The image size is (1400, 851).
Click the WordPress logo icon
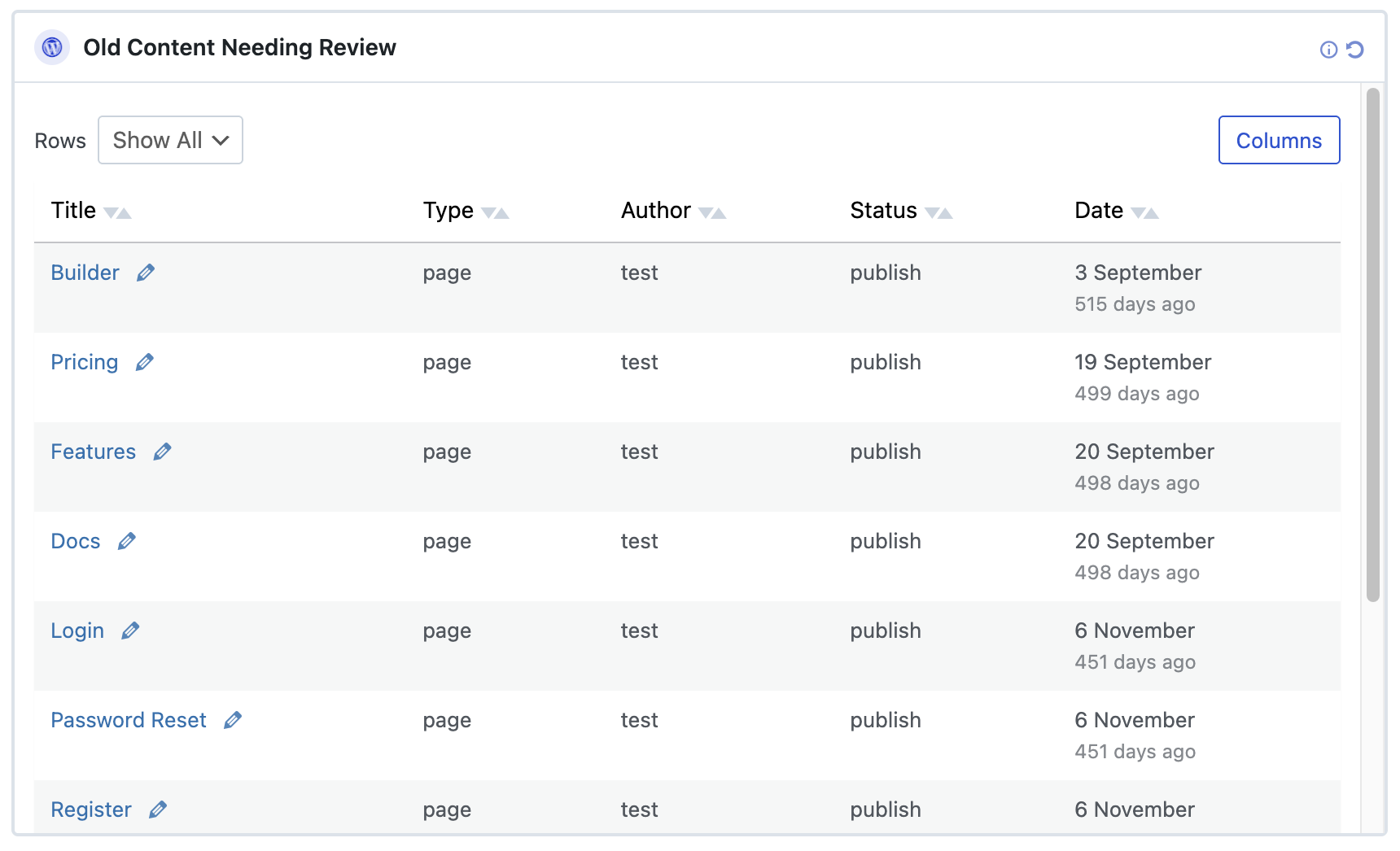pos(52,48)
